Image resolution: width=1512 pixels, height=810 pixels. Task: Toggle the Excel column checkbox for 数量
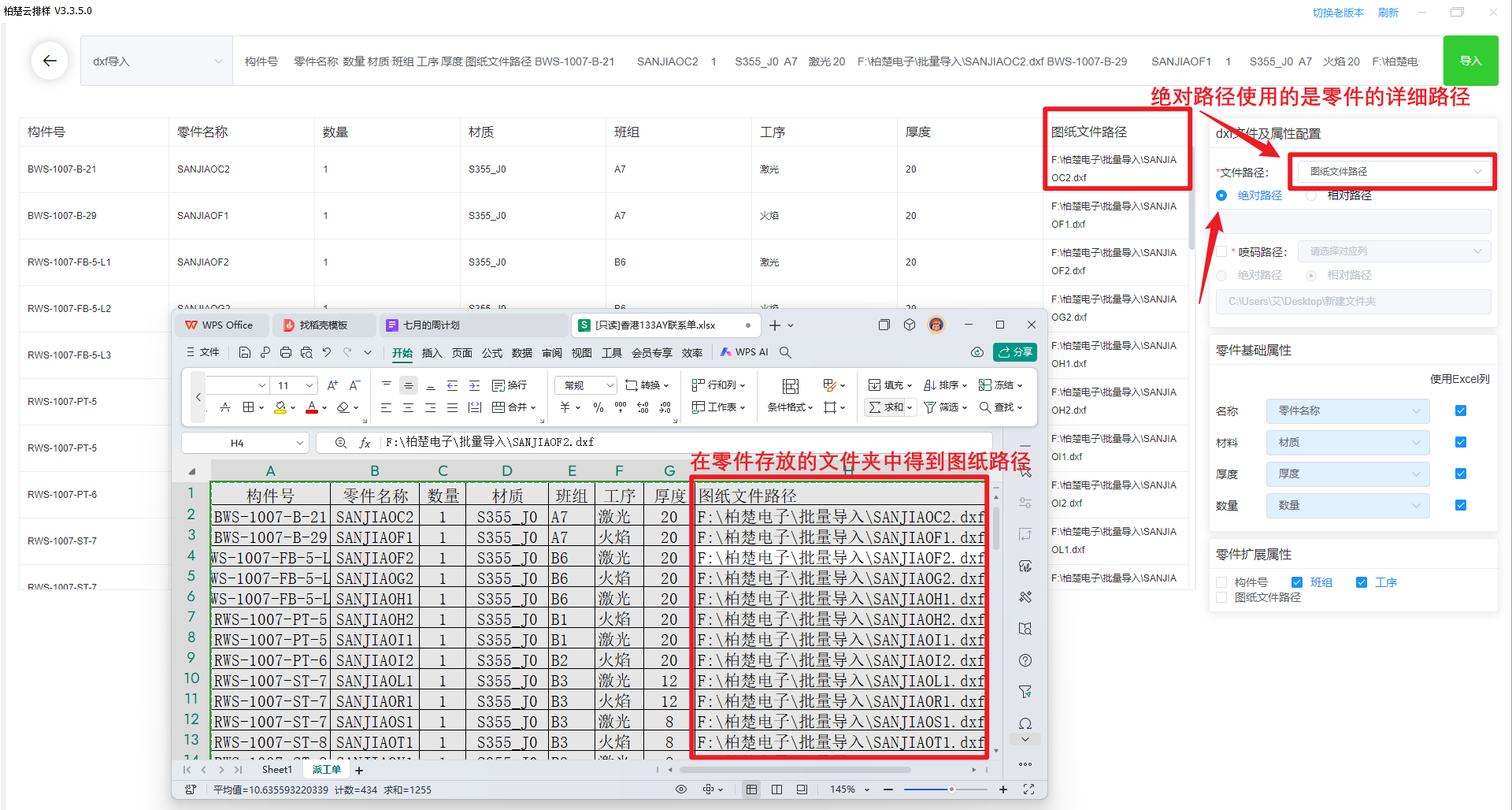pyautogui.click(x=1461, y=505)
